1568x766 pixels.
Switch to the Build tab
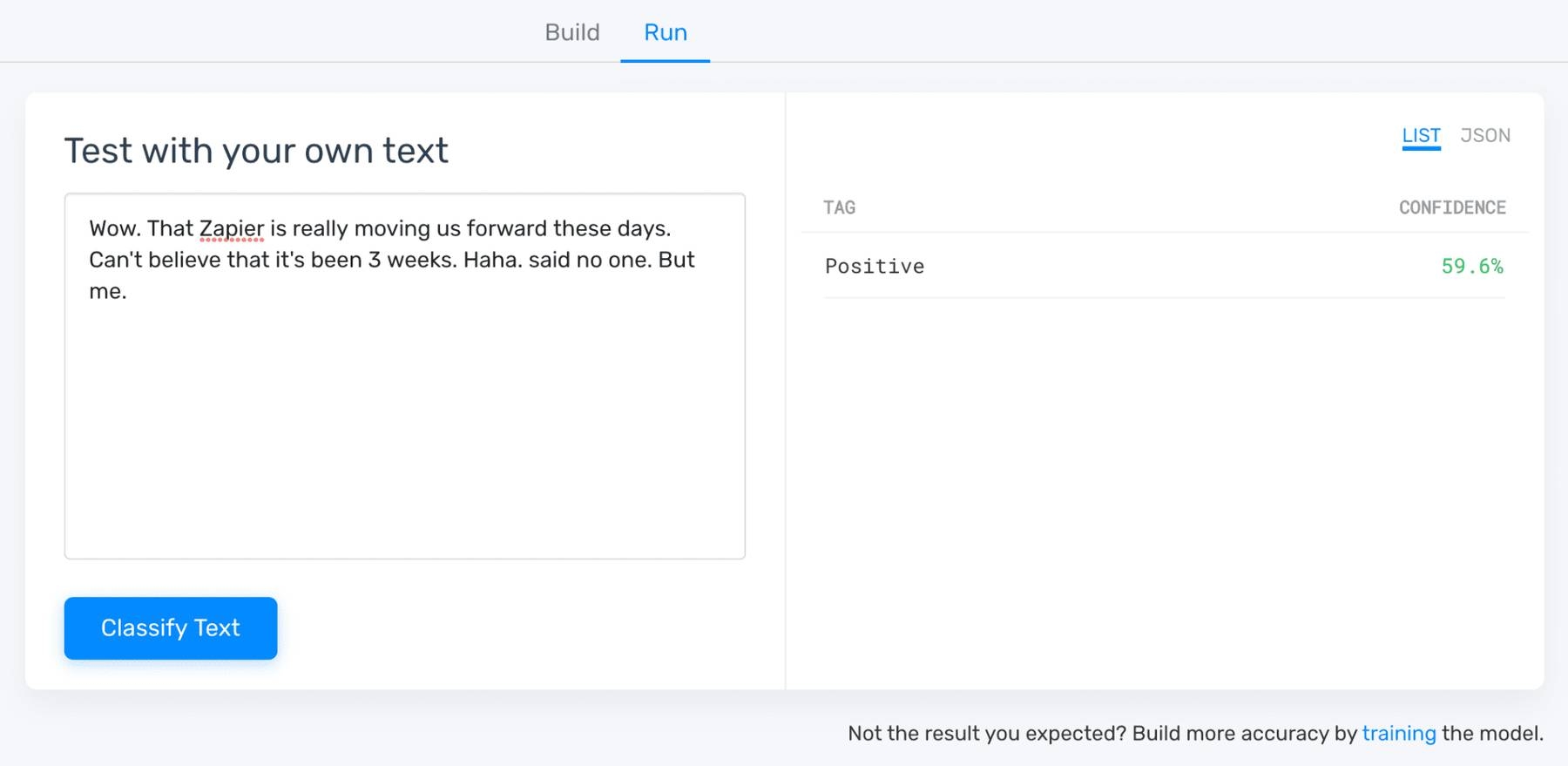coord(572,32)
